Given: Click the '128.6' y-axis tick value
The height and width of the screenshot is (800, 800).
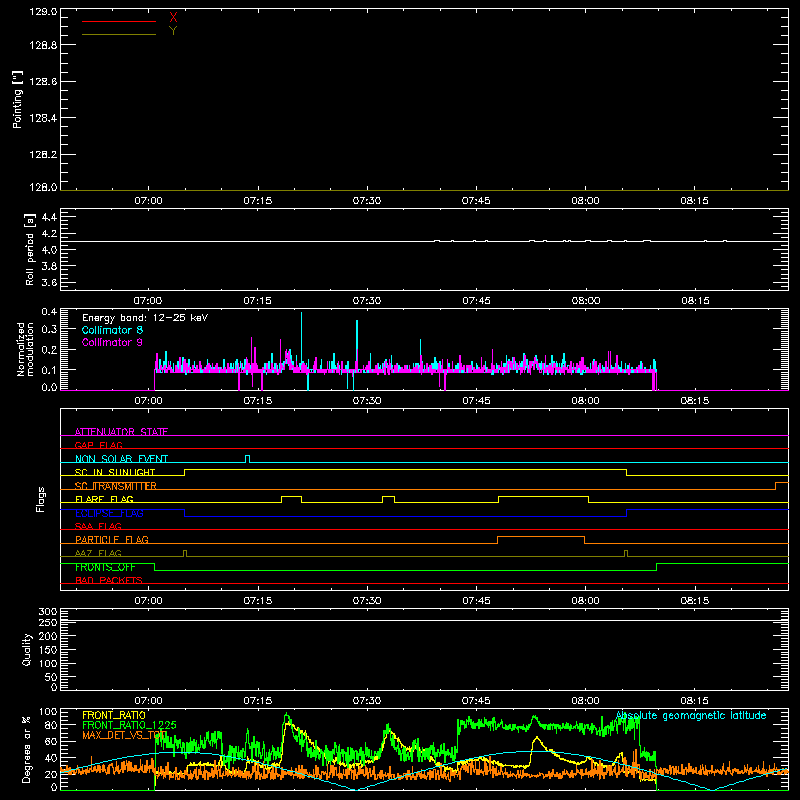Looking at the screenshot, I should pyautogui.click(x=43, y=81).
